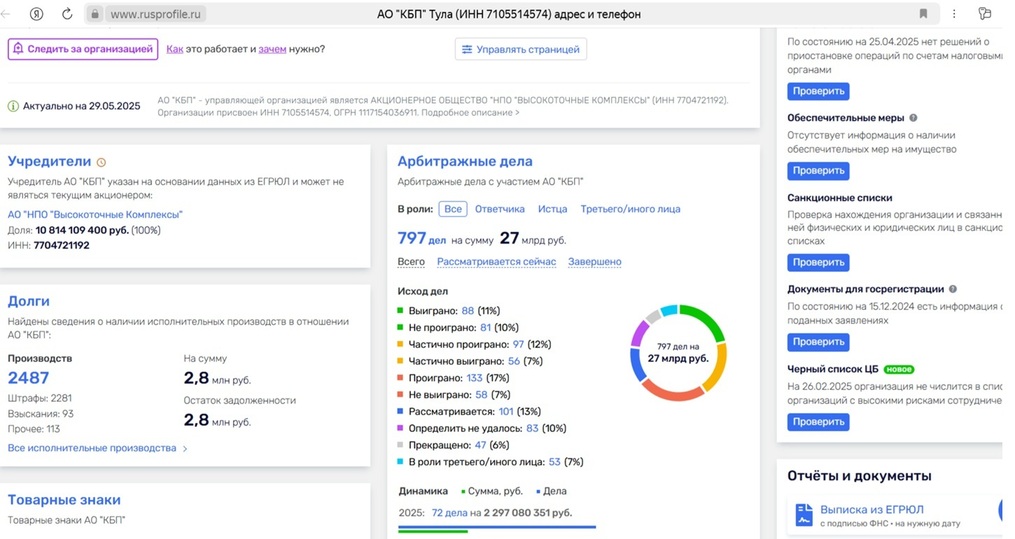Open the Выписка из ЕГРЮЛ report link
Viewport: 1015px width, 539px height.
tap(872, 510)
